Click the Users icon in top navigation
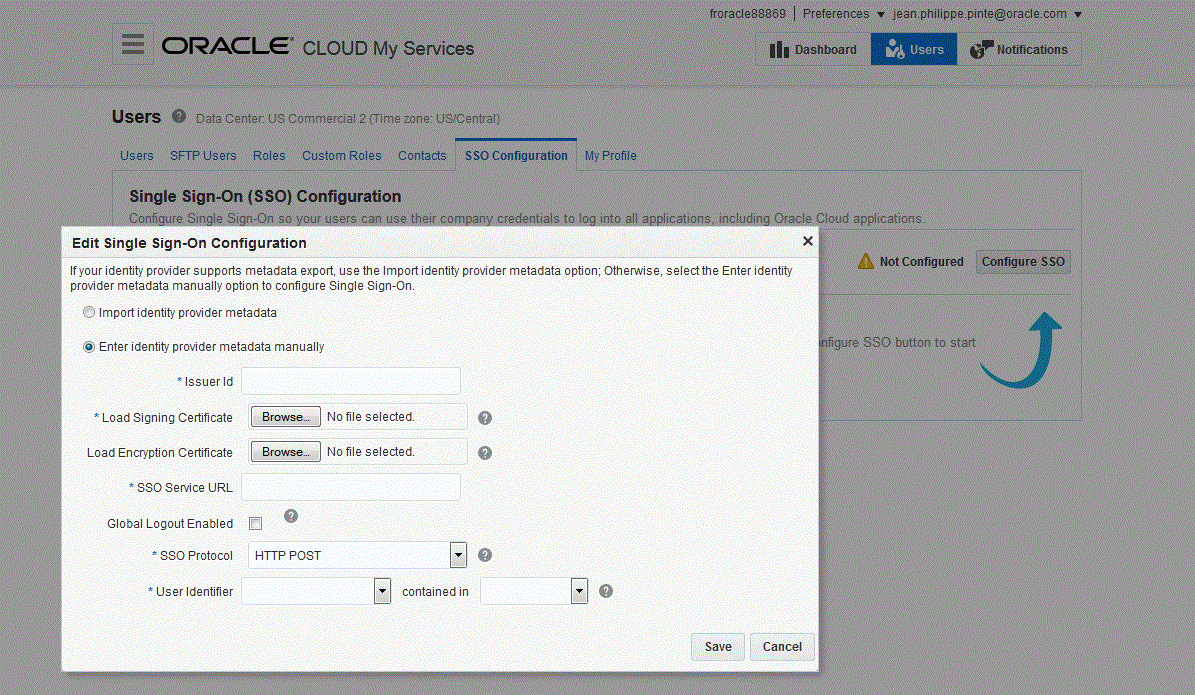1195x695 pixels. pyautogui.click(x=893, y=48)
